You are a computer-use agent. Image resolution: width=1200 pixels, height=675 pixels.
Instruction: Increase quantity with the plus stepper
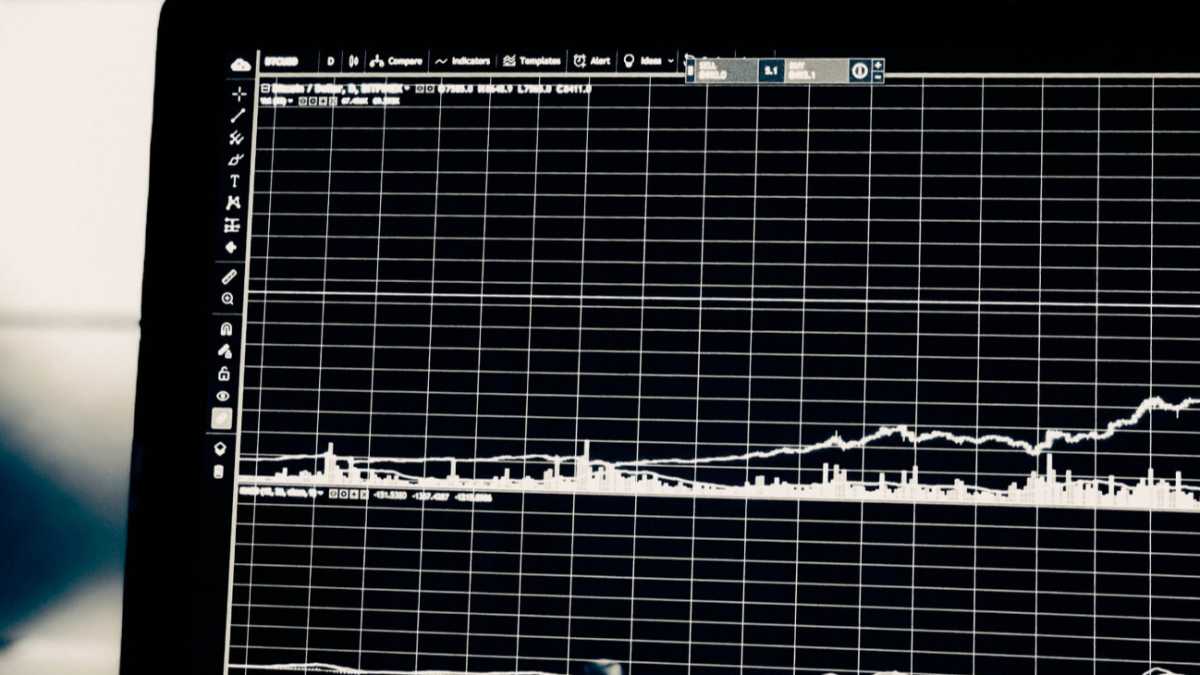point(878,65)
